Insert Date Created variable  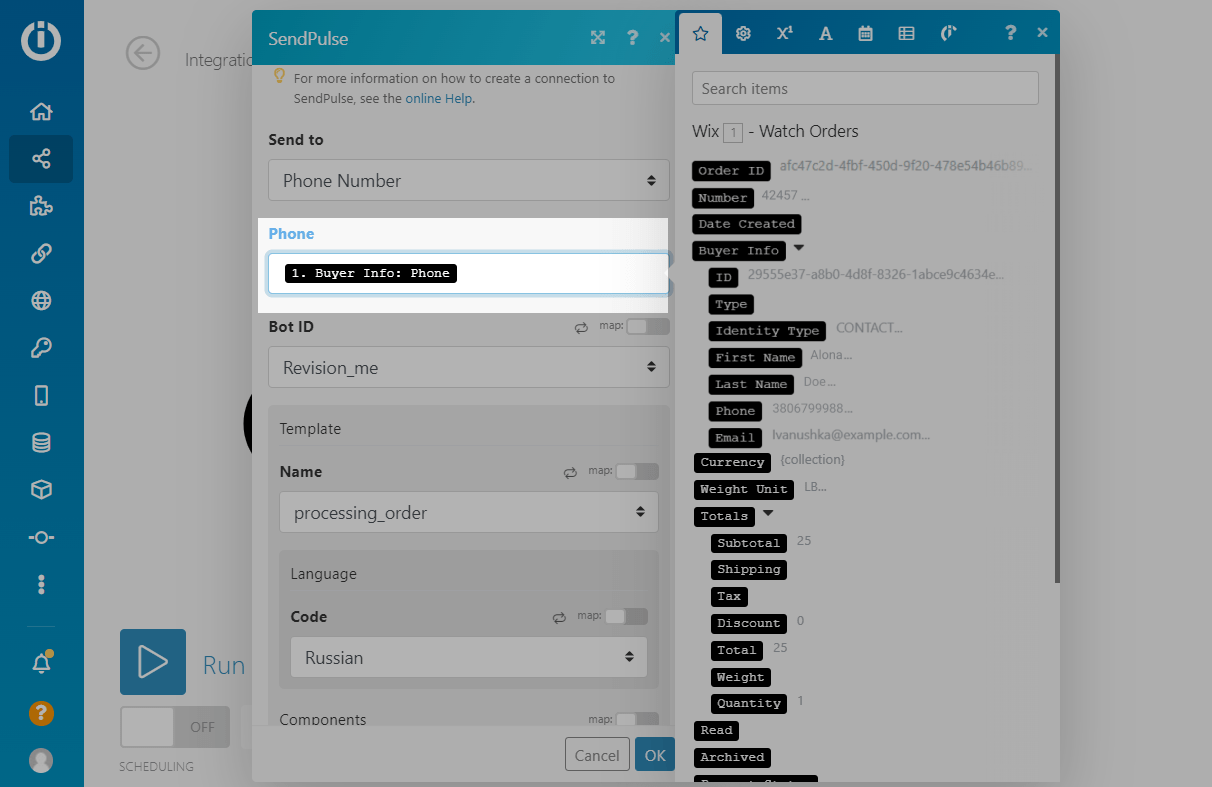pyautogui.click(x=747, y=224)
